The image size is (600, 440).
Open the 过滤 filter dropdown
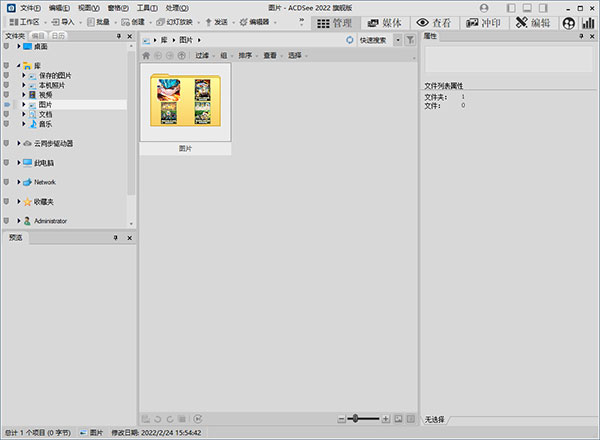pos(205,55)
